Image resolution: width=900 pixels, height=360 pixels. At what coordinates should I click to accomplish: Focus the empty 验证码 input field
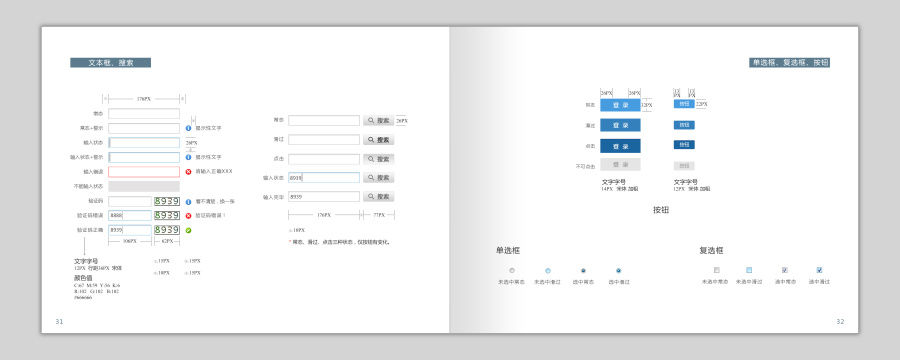point(130,202)
